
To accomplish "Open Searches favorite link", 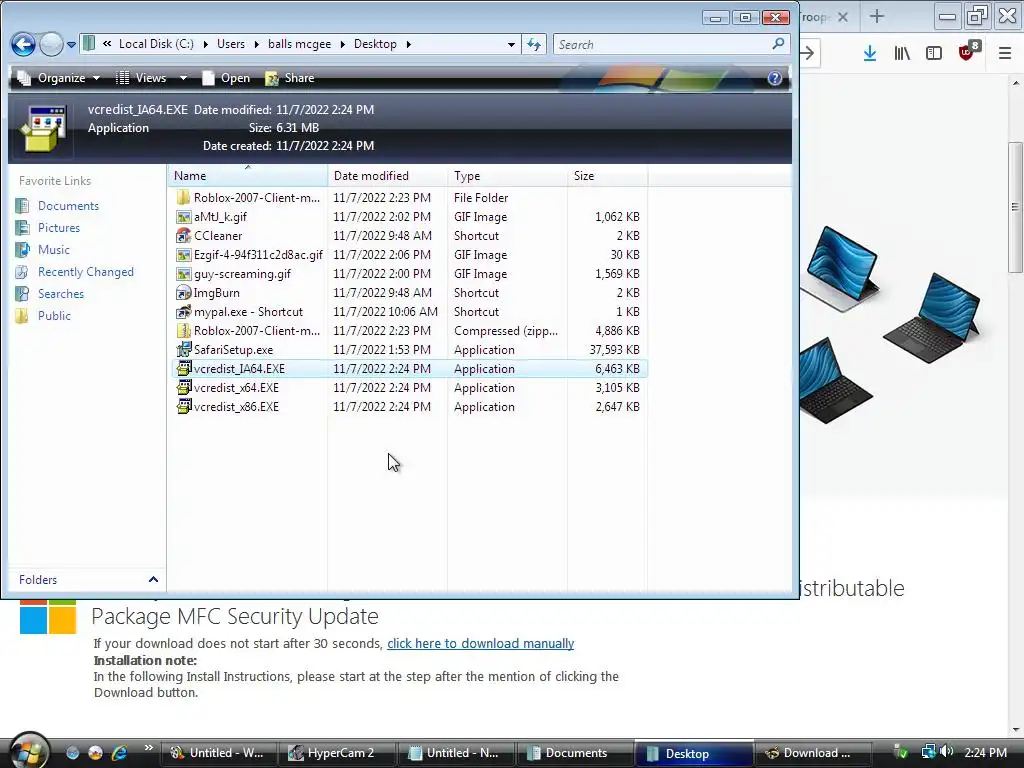I will pos(61,294).
